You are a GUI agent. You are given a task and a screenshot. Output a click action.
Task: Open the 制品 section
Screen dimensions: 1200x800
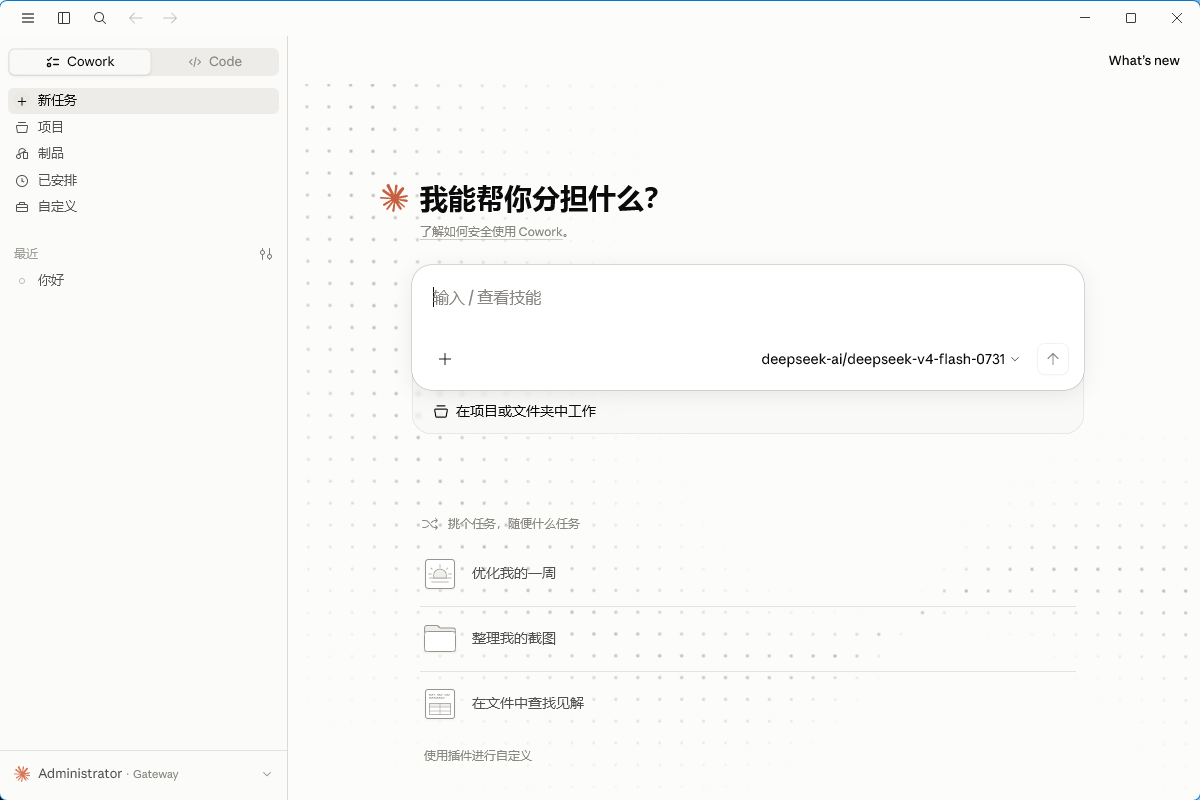coord(143,153)
